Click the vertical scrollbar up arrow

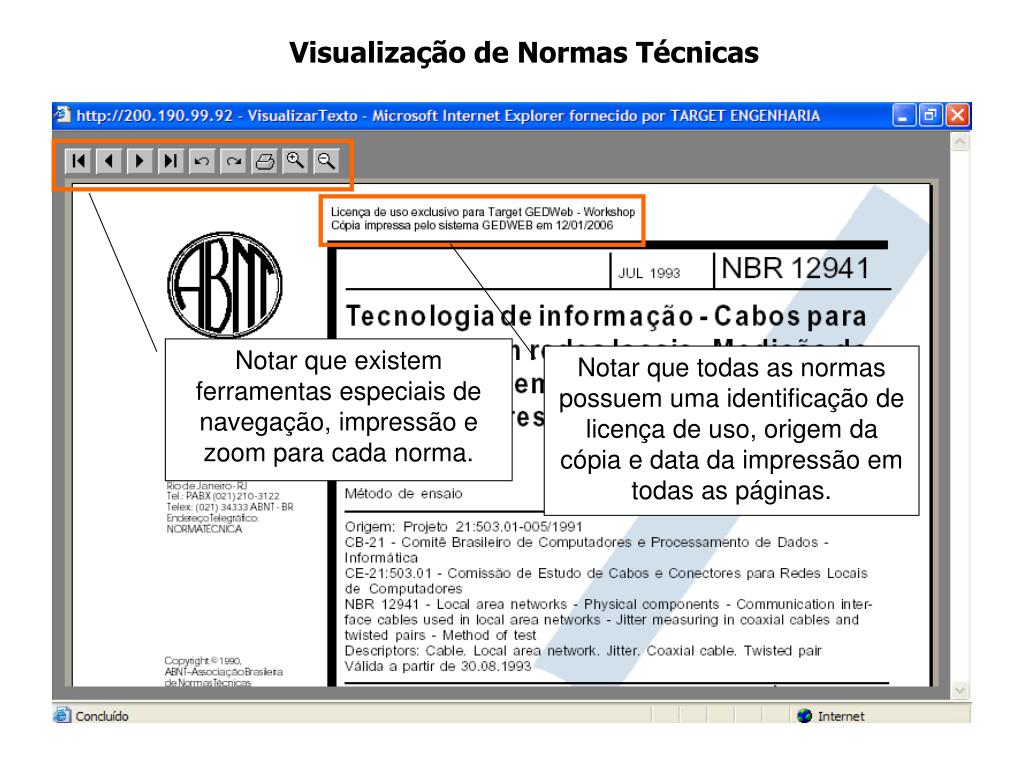pyautogui.click(x=960, y=141)
